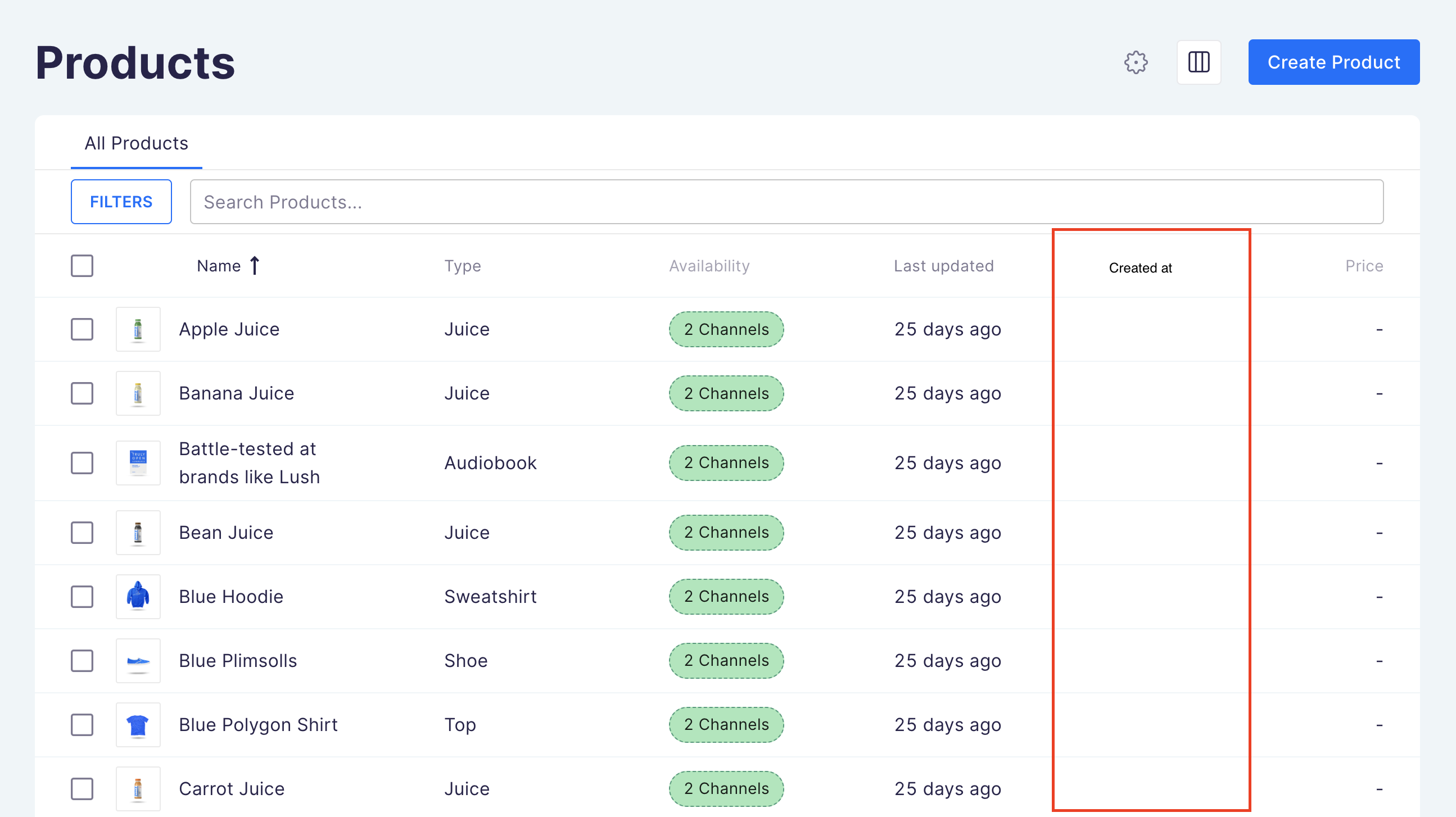Switch to the All Products tab

point(135,143)
